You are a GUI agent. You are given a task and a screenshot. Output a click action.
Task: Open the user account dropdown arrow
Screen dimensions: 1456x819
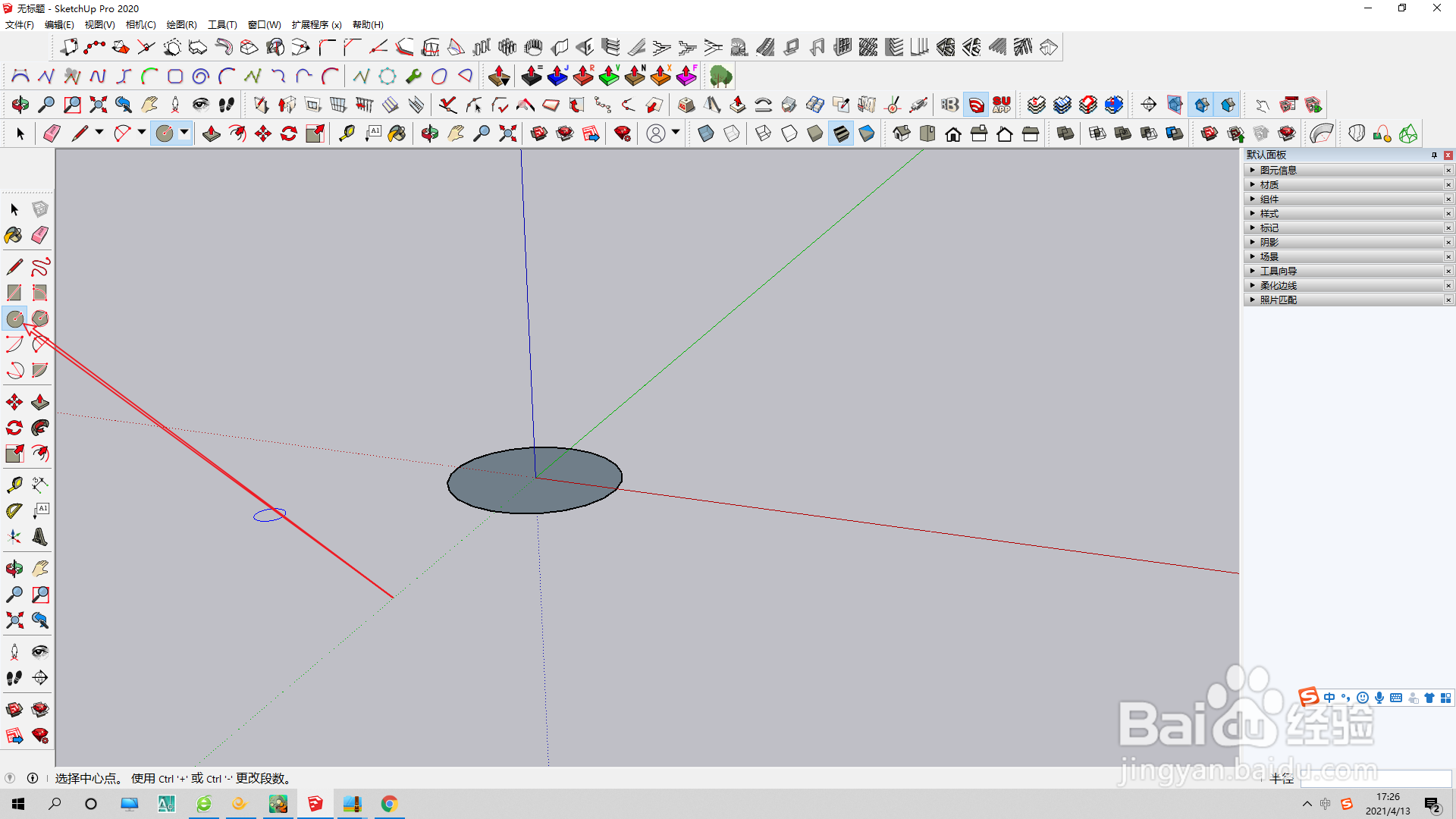point(676,133)
